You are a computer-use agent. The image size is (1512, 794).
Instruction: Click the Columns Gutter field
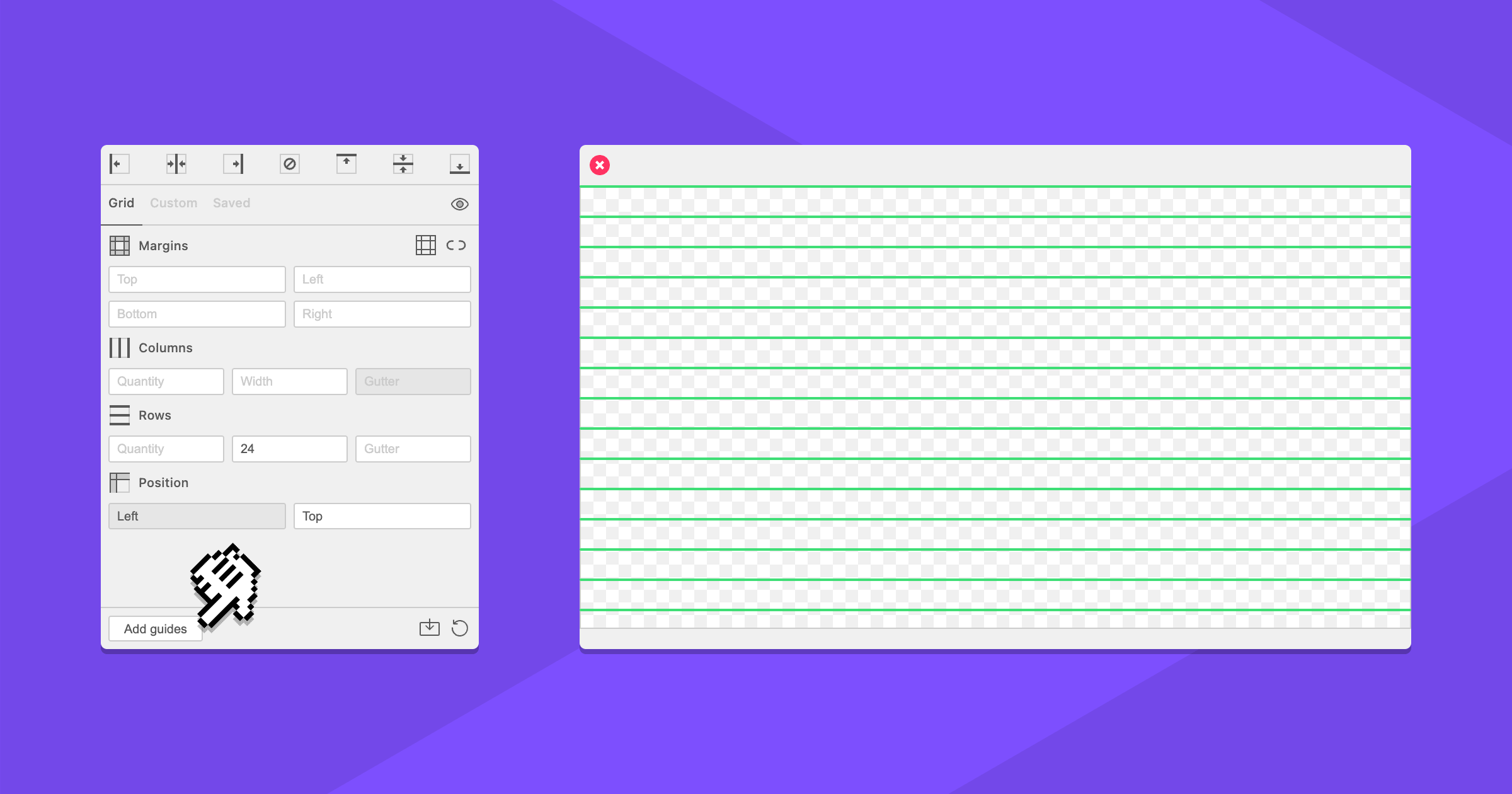point(413,381)
